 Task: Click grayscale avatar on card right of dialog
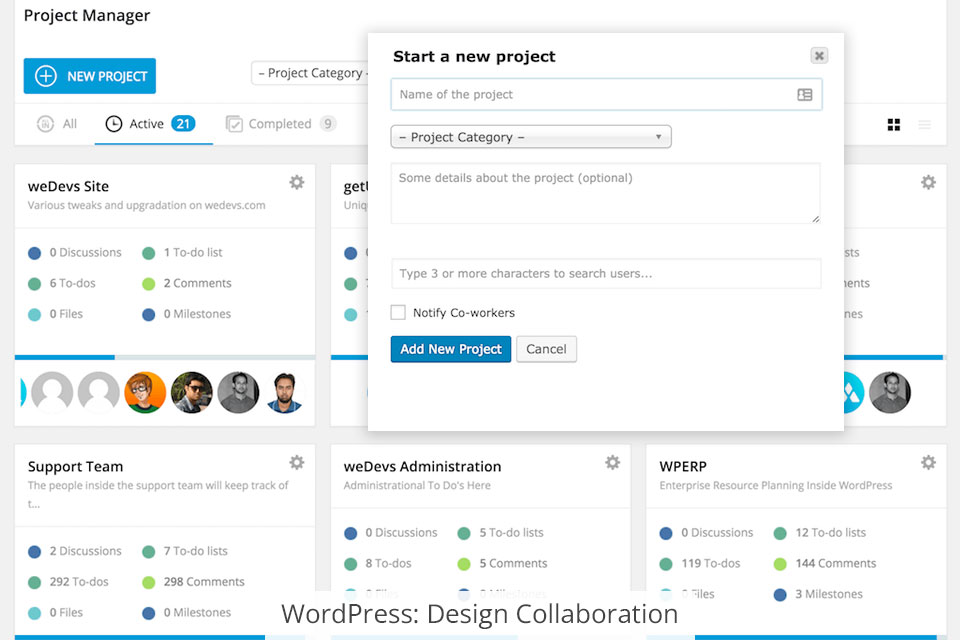[890, 393]
